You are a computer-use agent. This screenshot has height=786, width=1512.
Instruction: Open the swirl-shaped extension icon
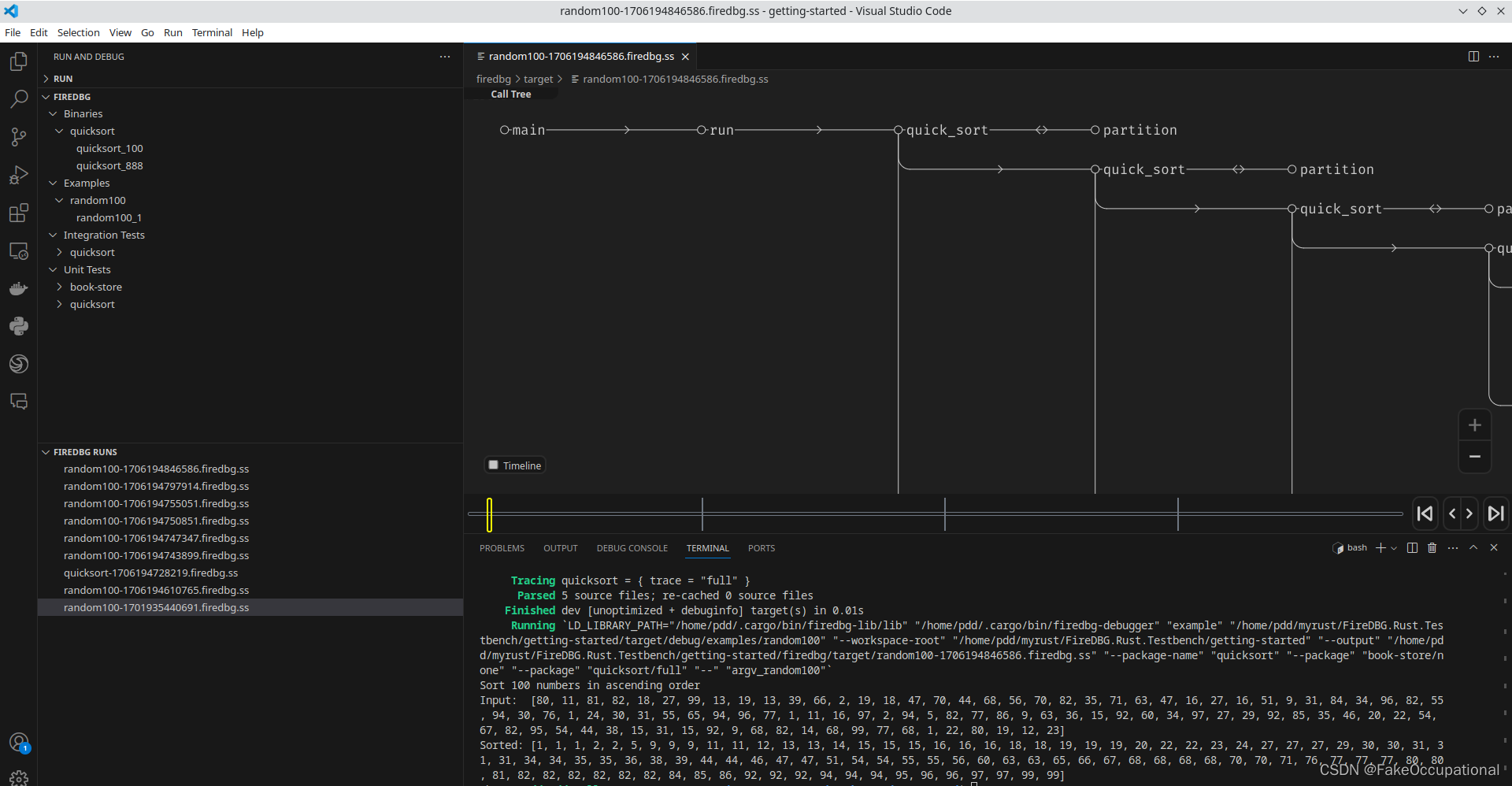tap(19, 364)
